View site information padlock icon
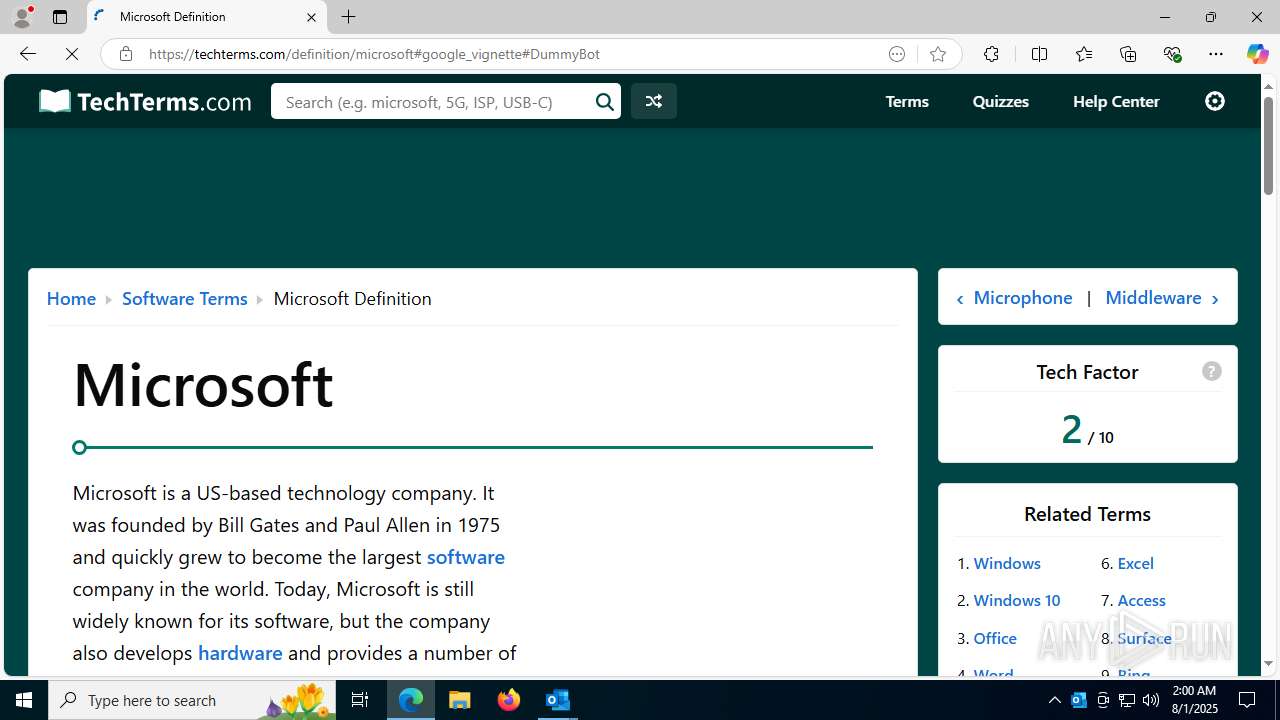The width and height of the screenshot is (1280, 720). point(125,54)
